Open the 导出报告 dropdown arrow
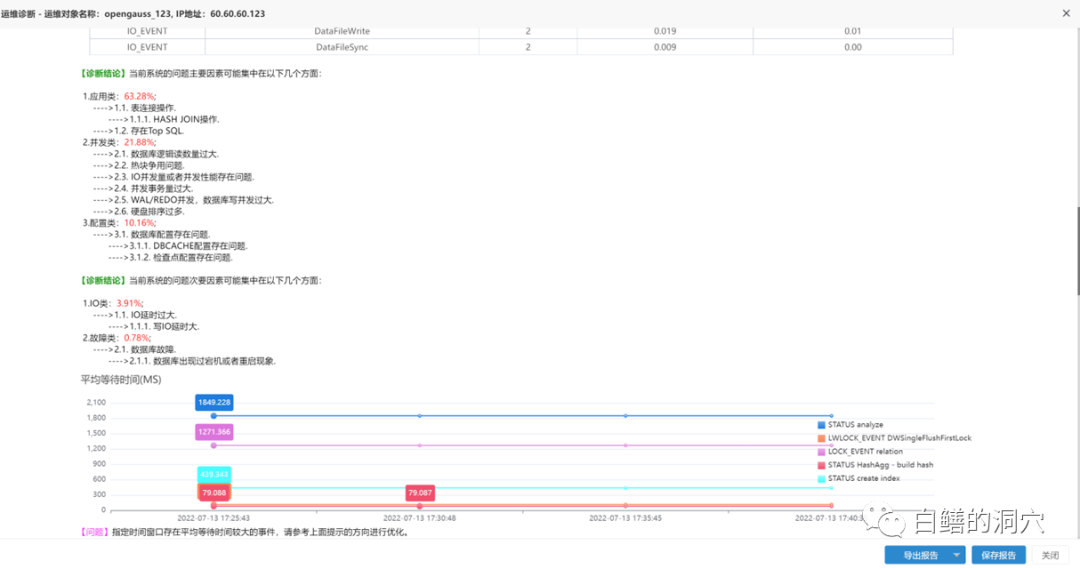This screenshot has width=1080, height=569. 957,555
